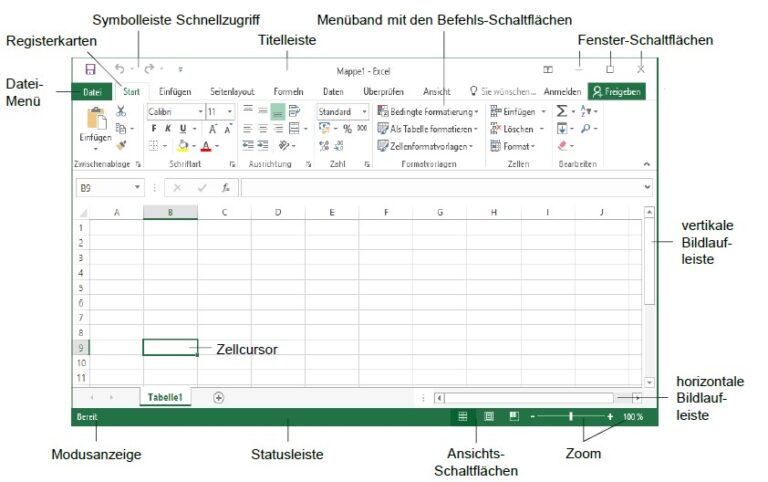
Task: Click the zoom slider handle
Action: [x=571, y=417]
